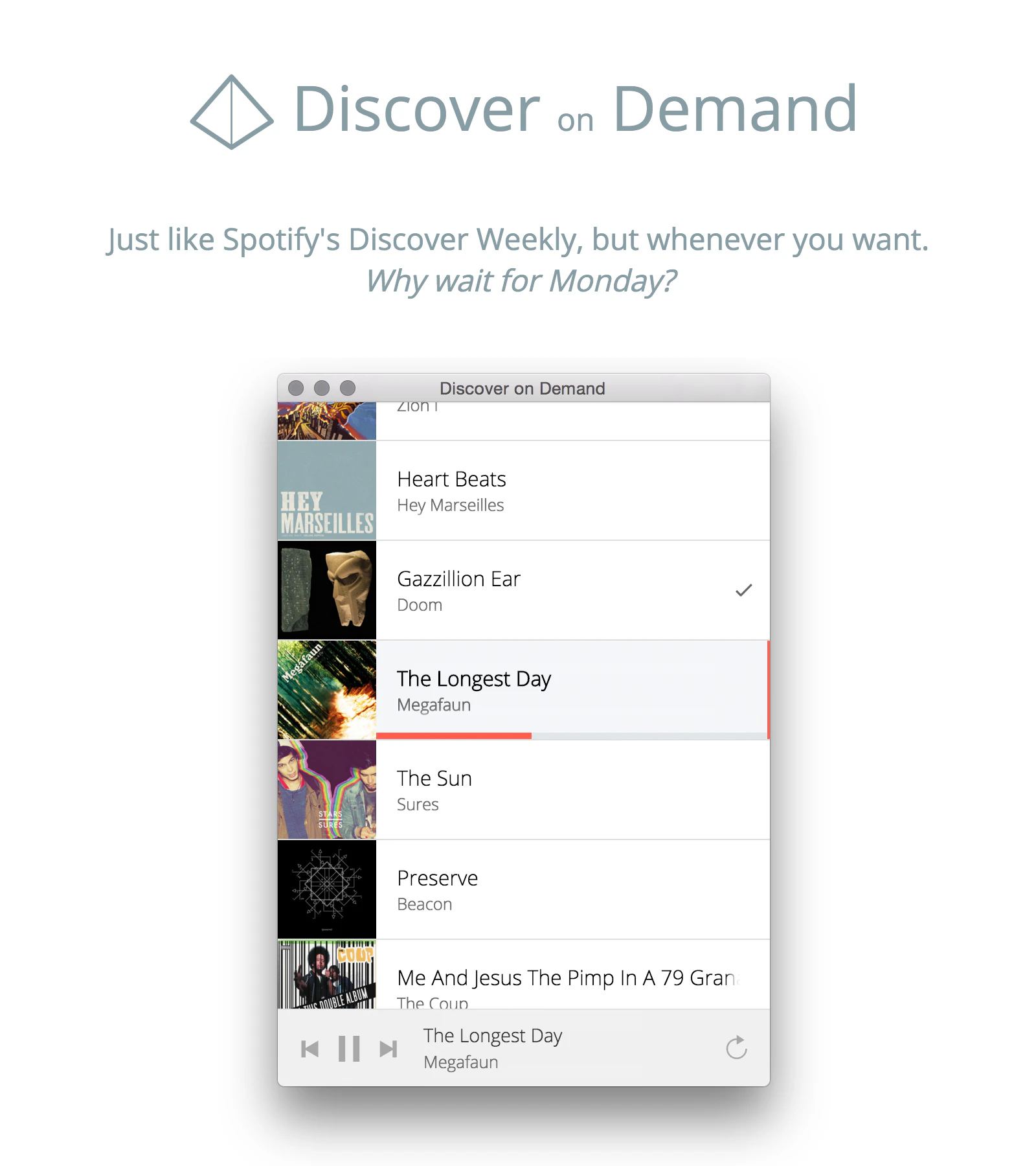
Task: Select the song Heart Beats by Hey Marseilles
Action: coord(570,490)
